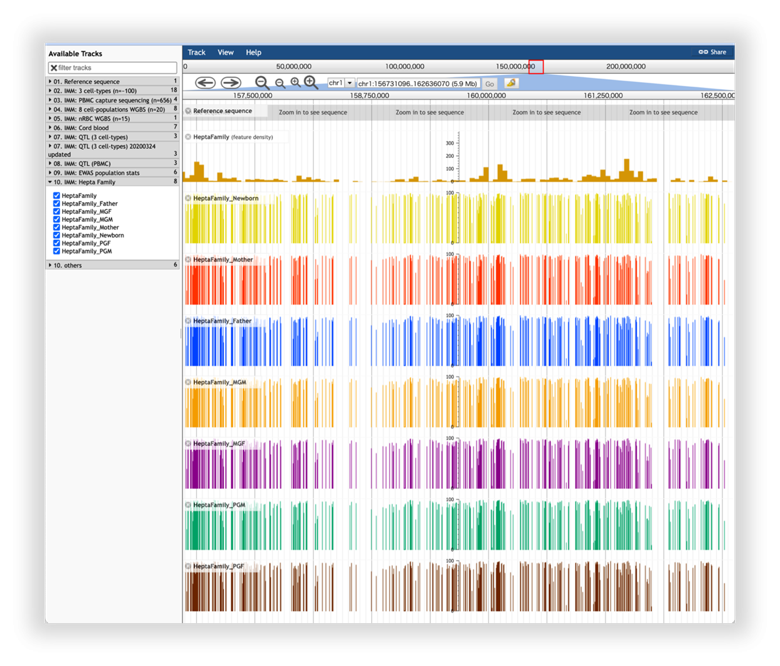Uncheck the HeptaFamily_Father track checkbox
This screenshot has height=666, width=780.
click(57, 203)
